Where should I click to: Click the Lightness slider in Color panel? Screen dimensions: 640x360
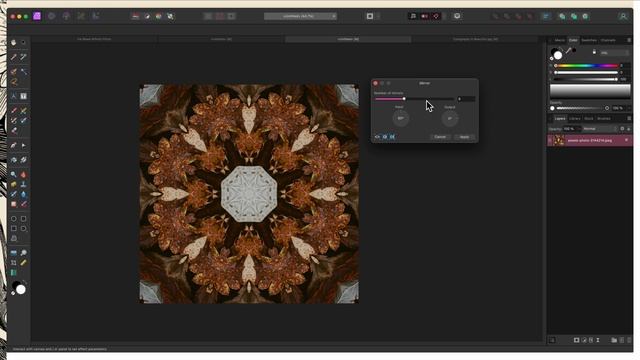pyautogui.click(x=587, y=79)
